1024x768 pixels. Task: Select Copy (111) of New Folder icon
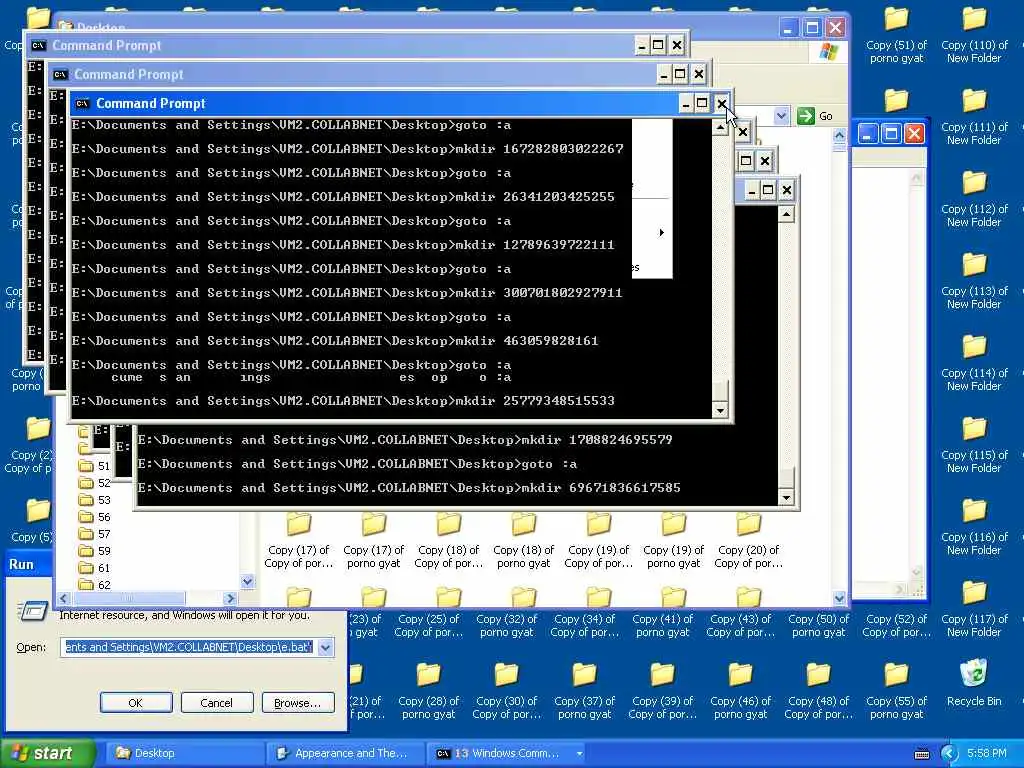[974, 117]
